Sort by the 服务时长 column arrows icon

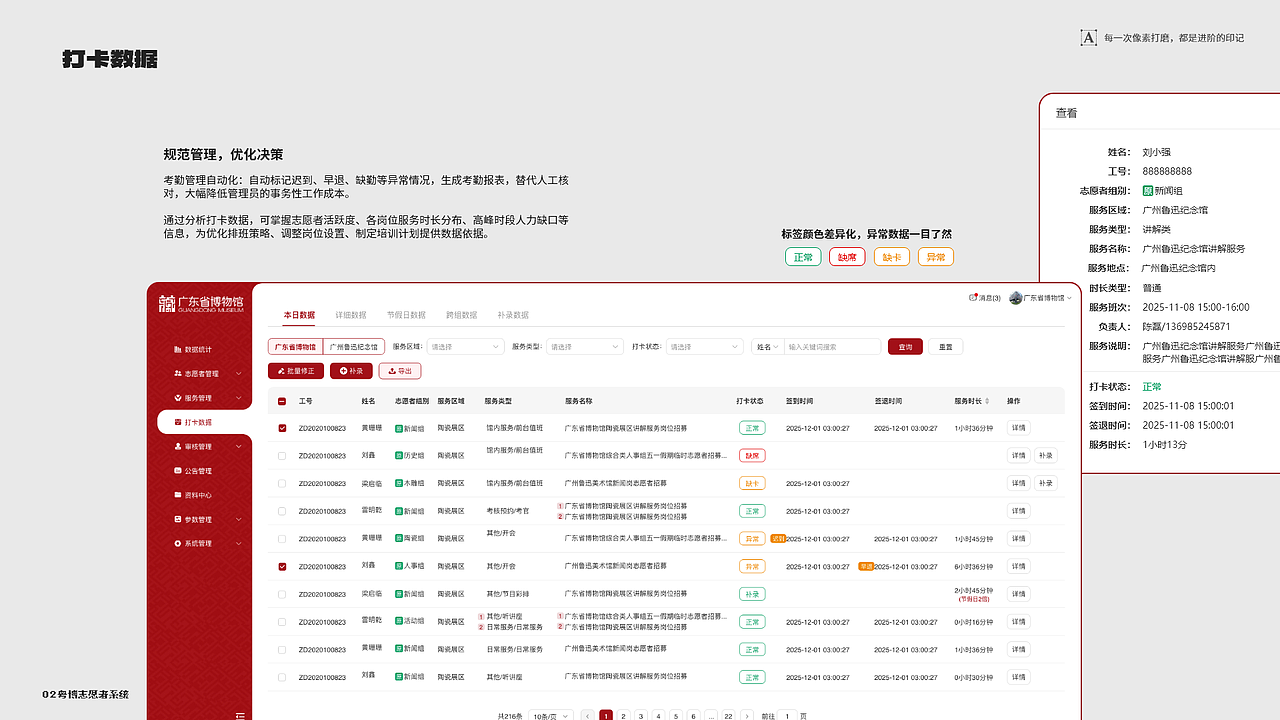[987, 401]
